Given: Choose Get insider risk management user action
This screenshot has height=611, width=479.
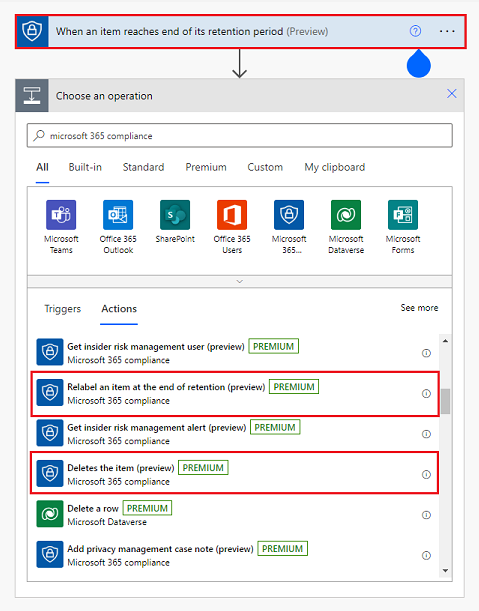Looking at the screenshot, I should pyautogui.click(x=235, y=352).
